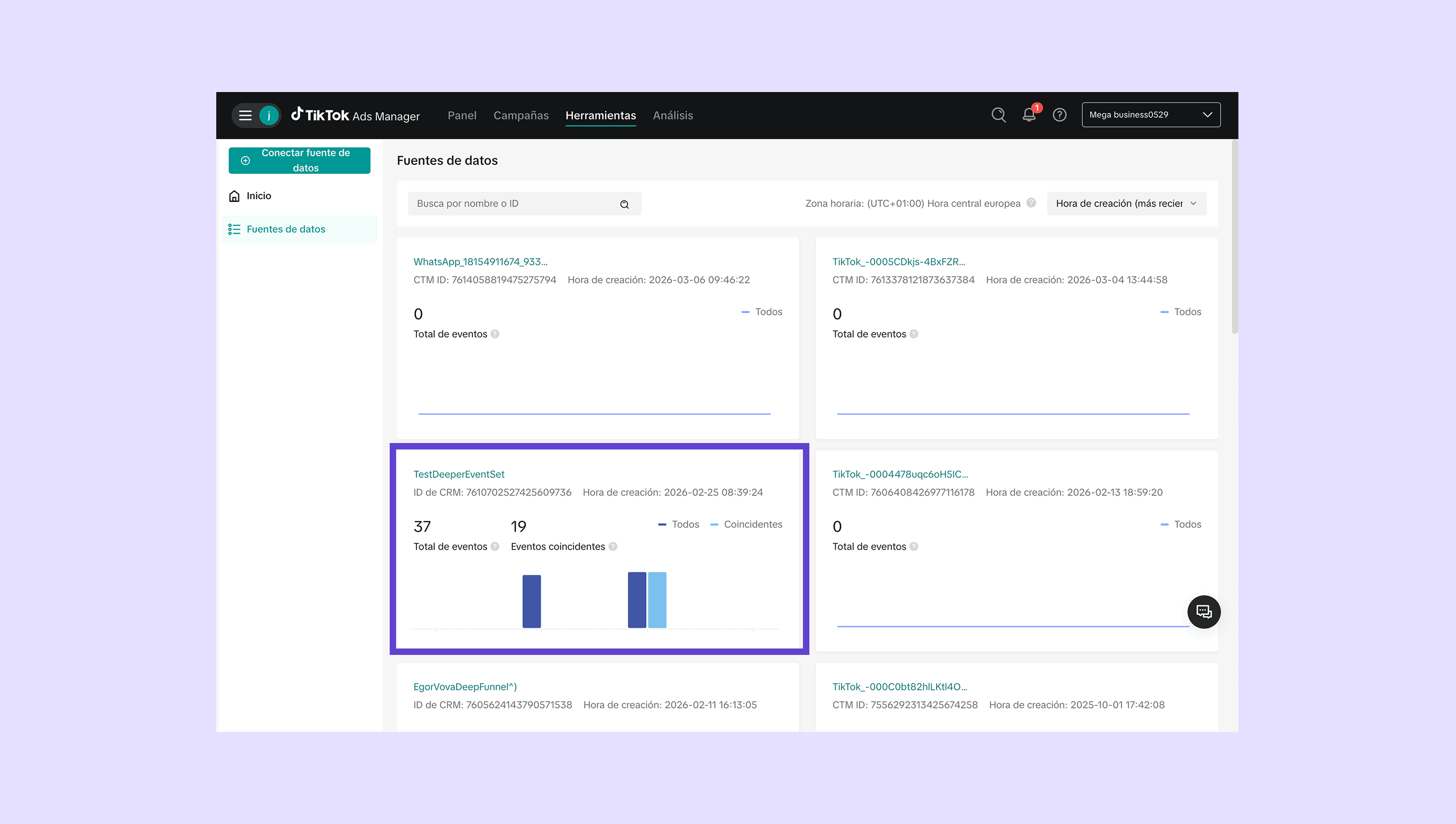Screen dimensions: 1456x824
Task: Open the Análisis tab
Action: pyautogui.click(x=672, y=116)
